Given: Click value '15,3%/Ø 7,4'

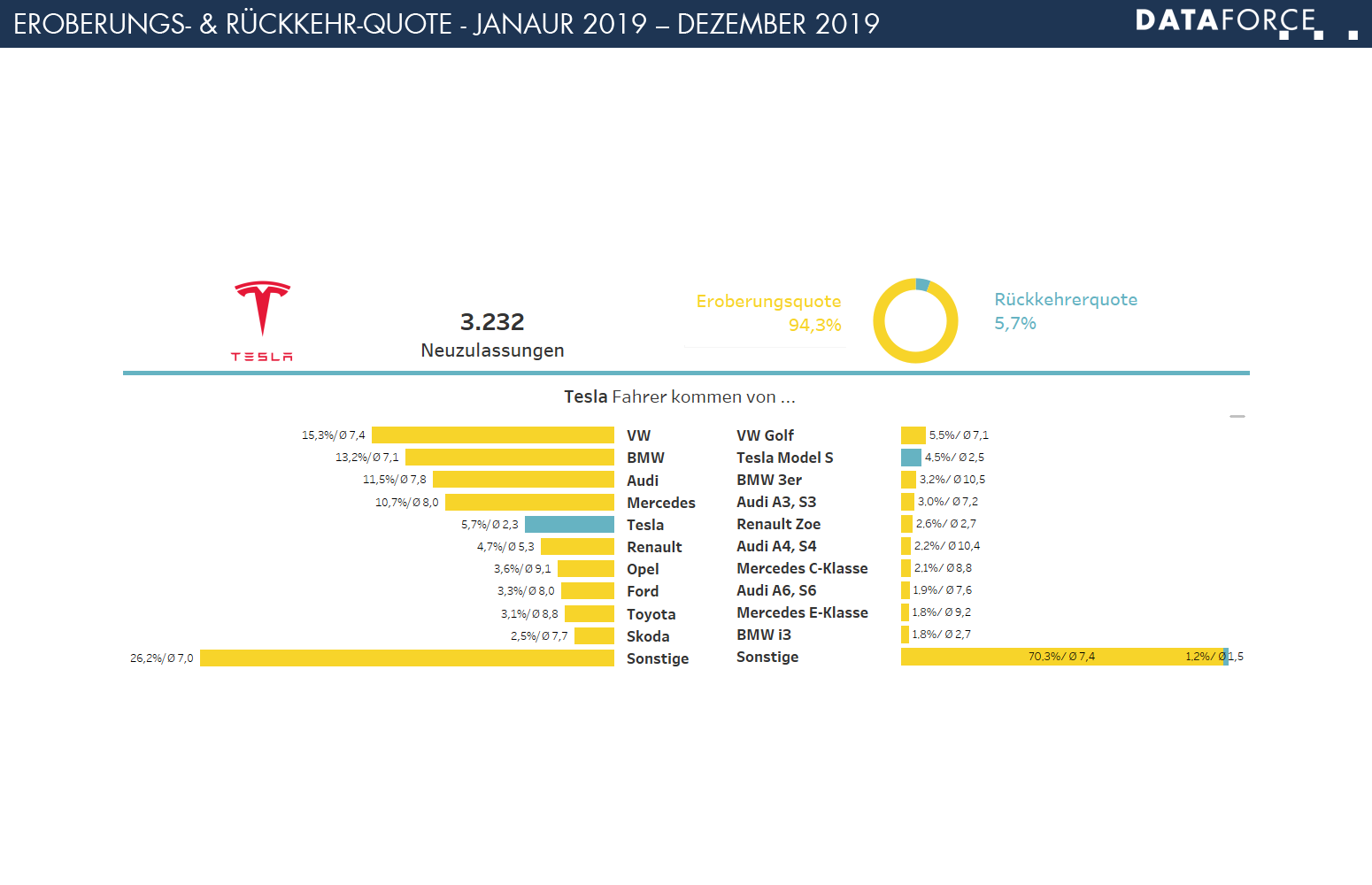Looking at the screenshot, I should click(333, 435).
